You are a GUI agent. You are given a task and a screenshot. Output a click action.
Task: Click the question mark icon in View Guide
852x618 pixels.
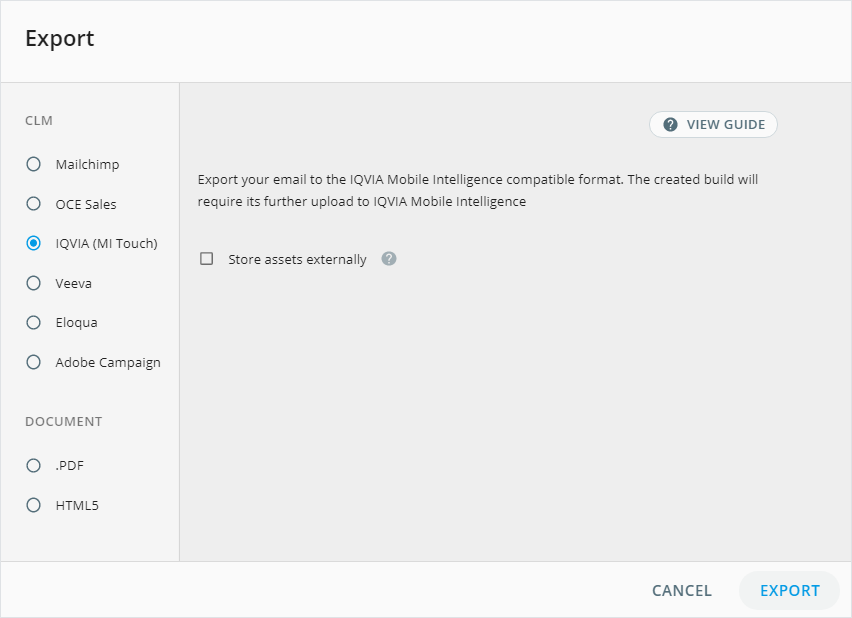670,125
